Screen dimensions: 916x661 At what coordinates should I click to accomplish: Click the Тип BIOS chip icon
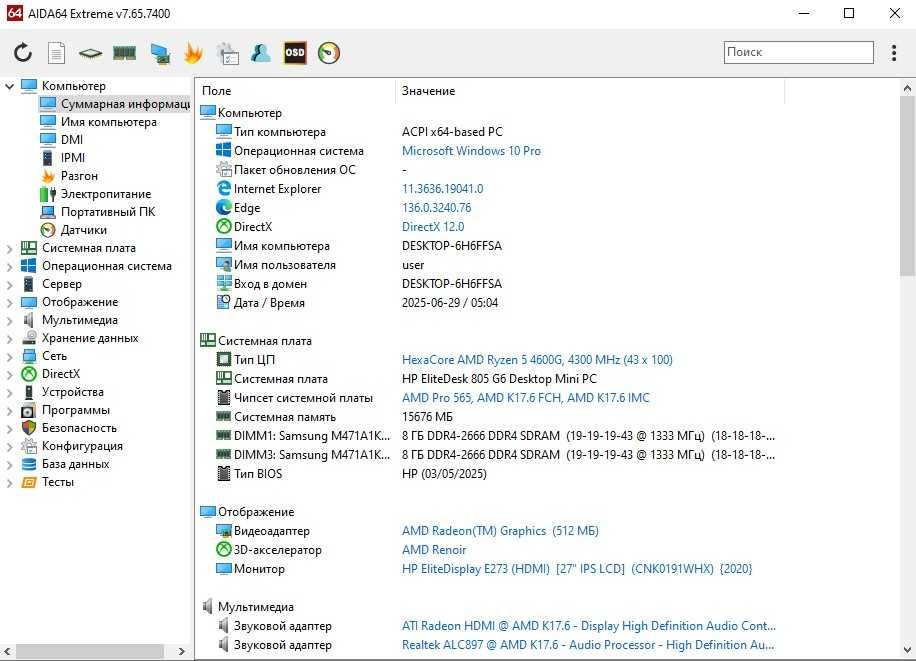[x=223, y=473]
